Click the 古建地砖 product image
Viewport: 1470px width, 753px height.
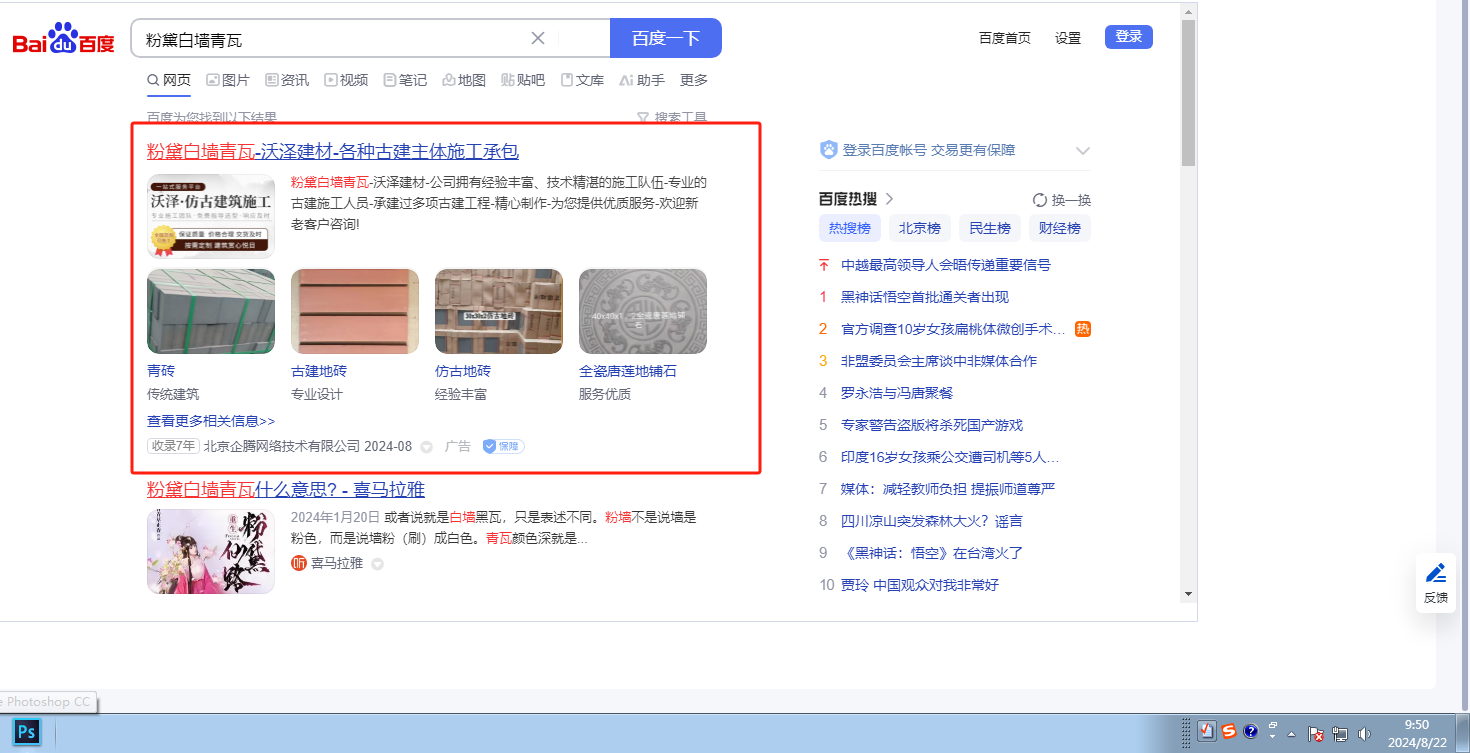(x=355, y=311)
